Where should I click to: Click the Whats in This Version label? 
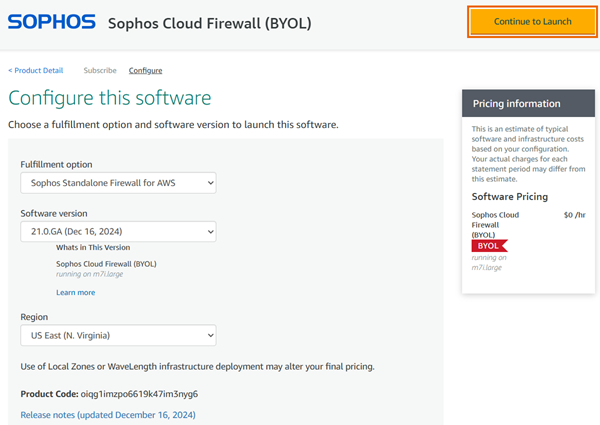(x=93, y=247)
